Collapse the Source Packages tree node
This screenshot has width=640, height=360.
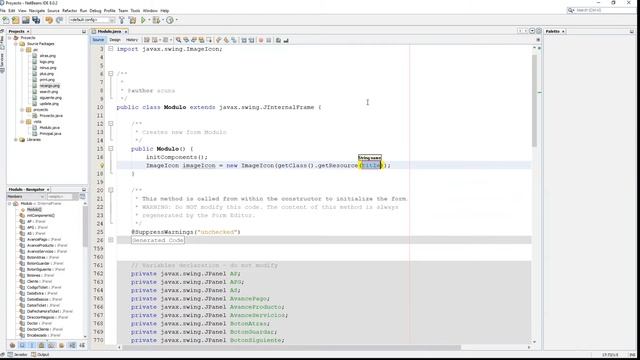(x=16, y=44)
